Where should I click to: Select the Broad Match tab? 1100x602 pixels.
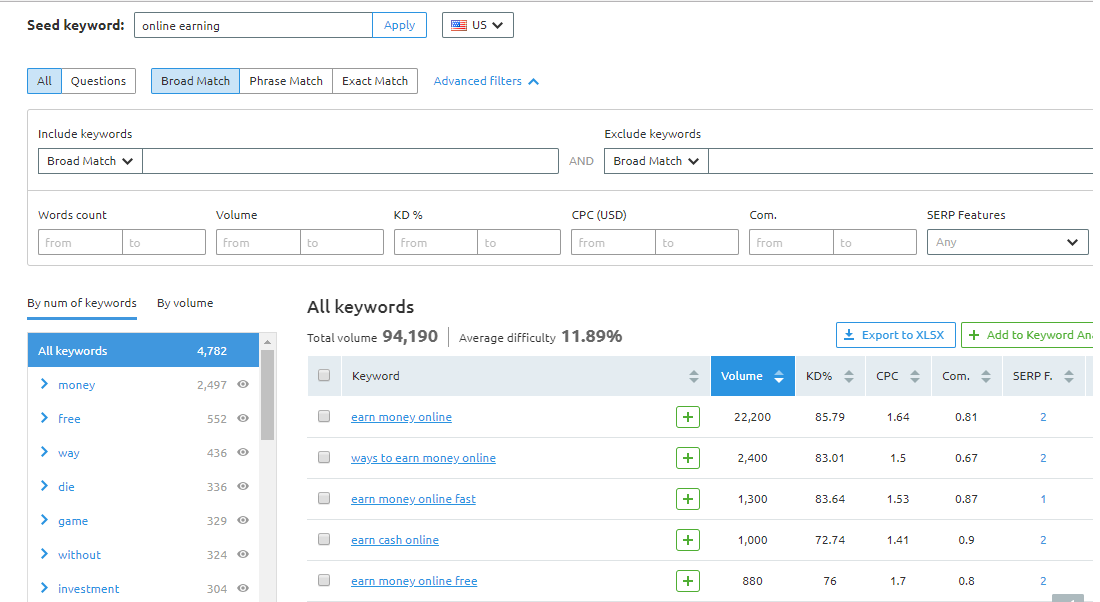point(195,81)
